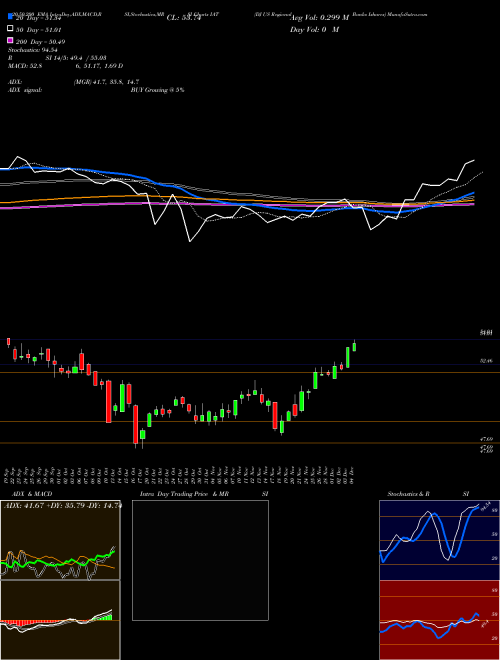Screen dimensions: 500x660
Task: Click the 'Day Vol: 0 M' readout
Action: pyautogui.click(x=314, y=29)
